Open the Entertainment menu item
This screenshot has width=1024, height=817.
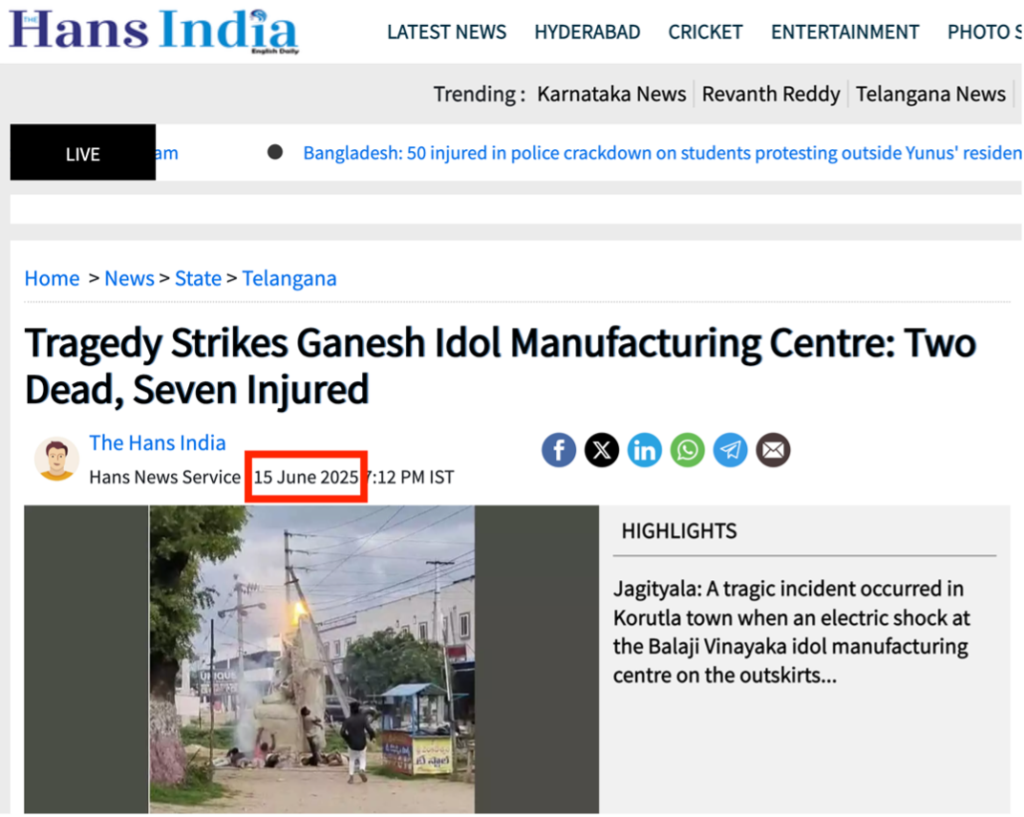(x=845, y=32)
